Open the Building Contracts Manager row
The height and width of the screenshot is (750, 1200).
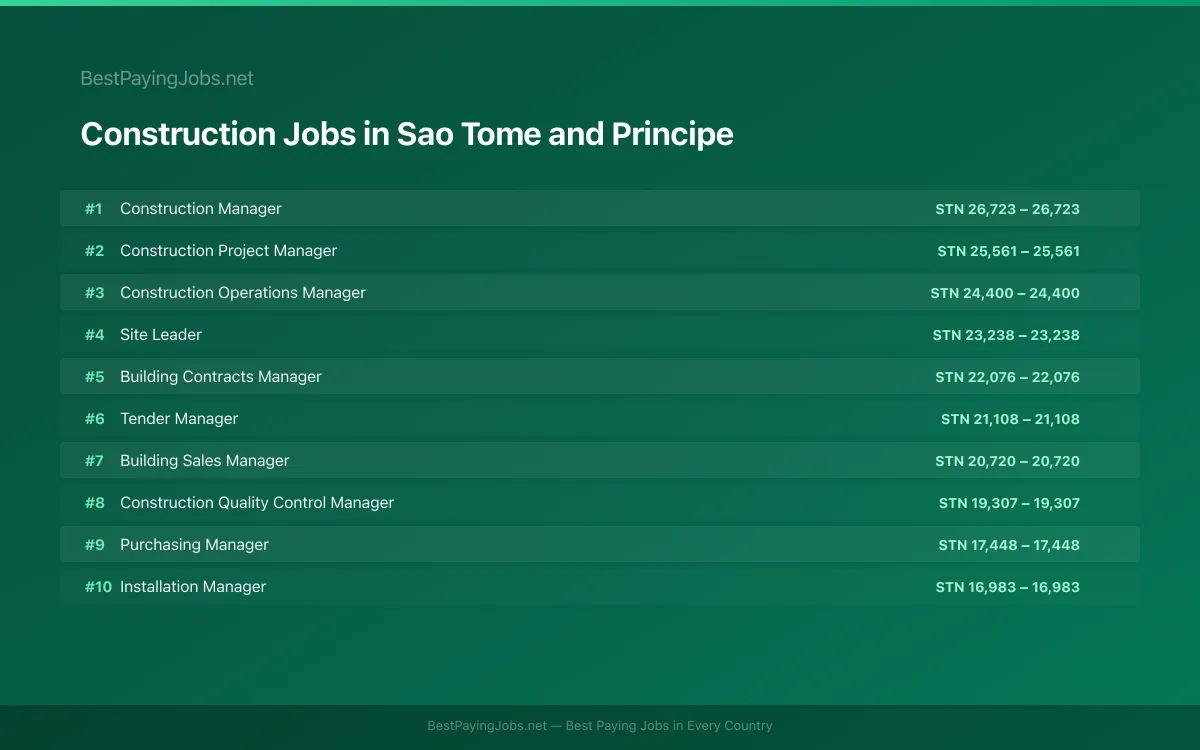click(x=600, y=376)
